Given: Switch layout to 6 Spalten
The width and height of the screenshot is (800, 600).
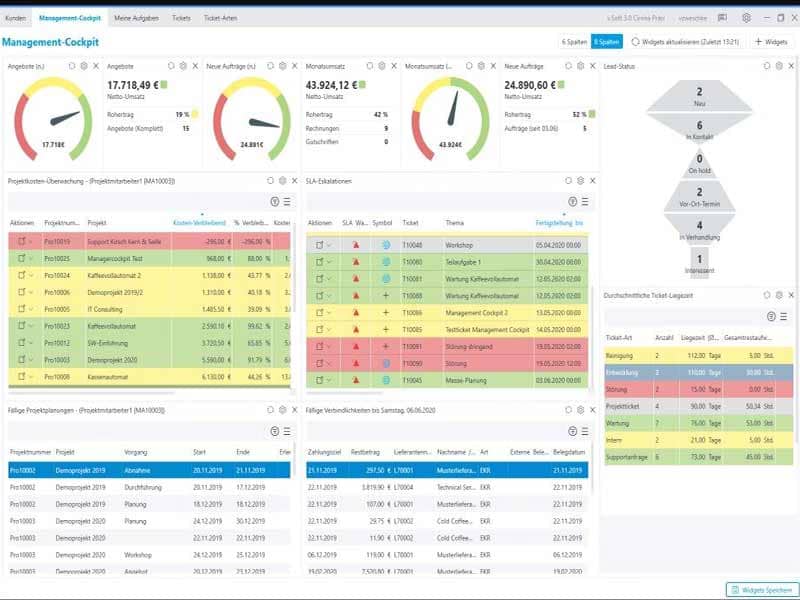Looking at the screenshot, I should click(574, 42).
